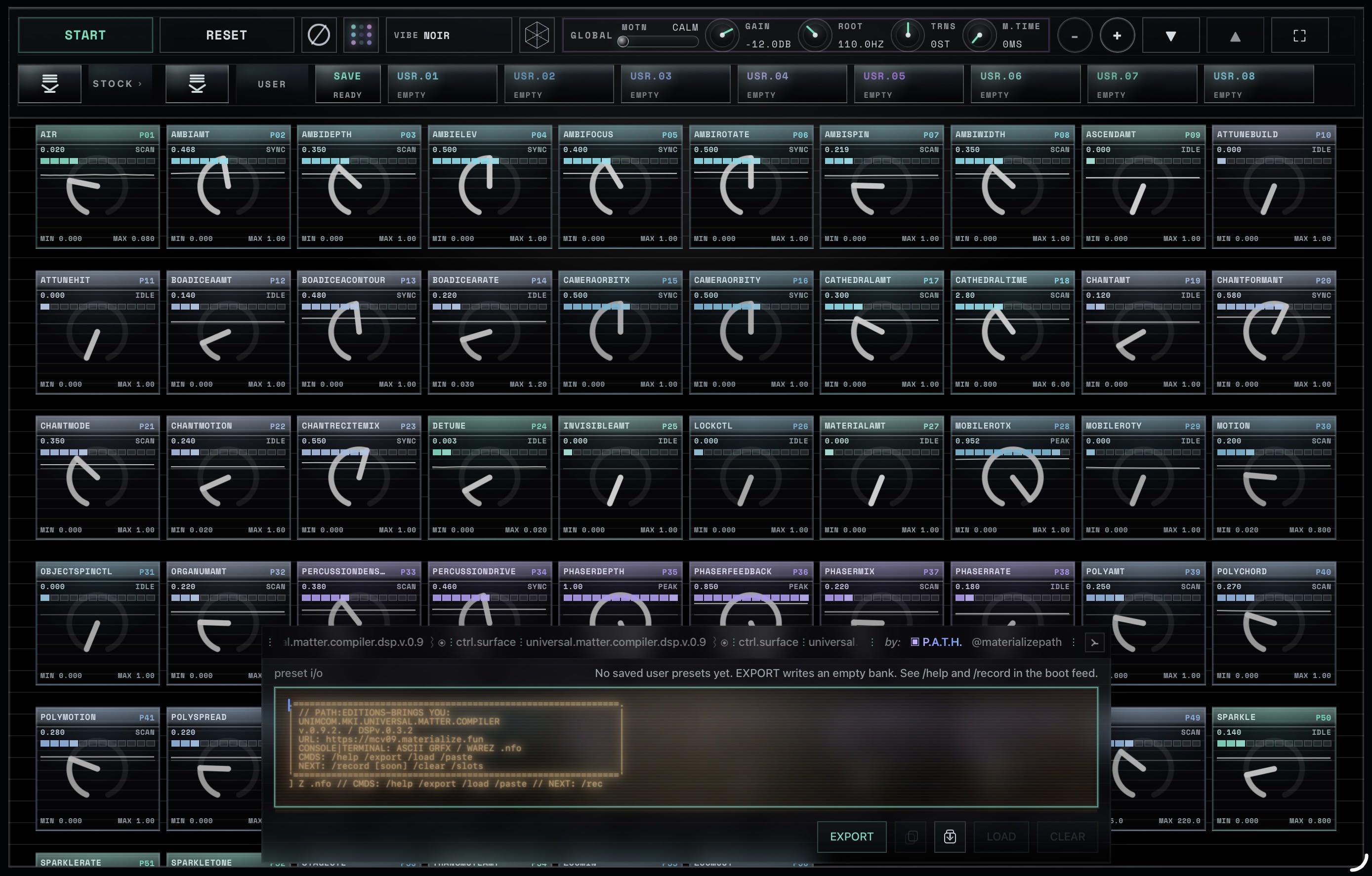Toggle the SYNC mode on AMBIAMT
This screenshot has height=876, width=1372.
[x=275, y=150]
